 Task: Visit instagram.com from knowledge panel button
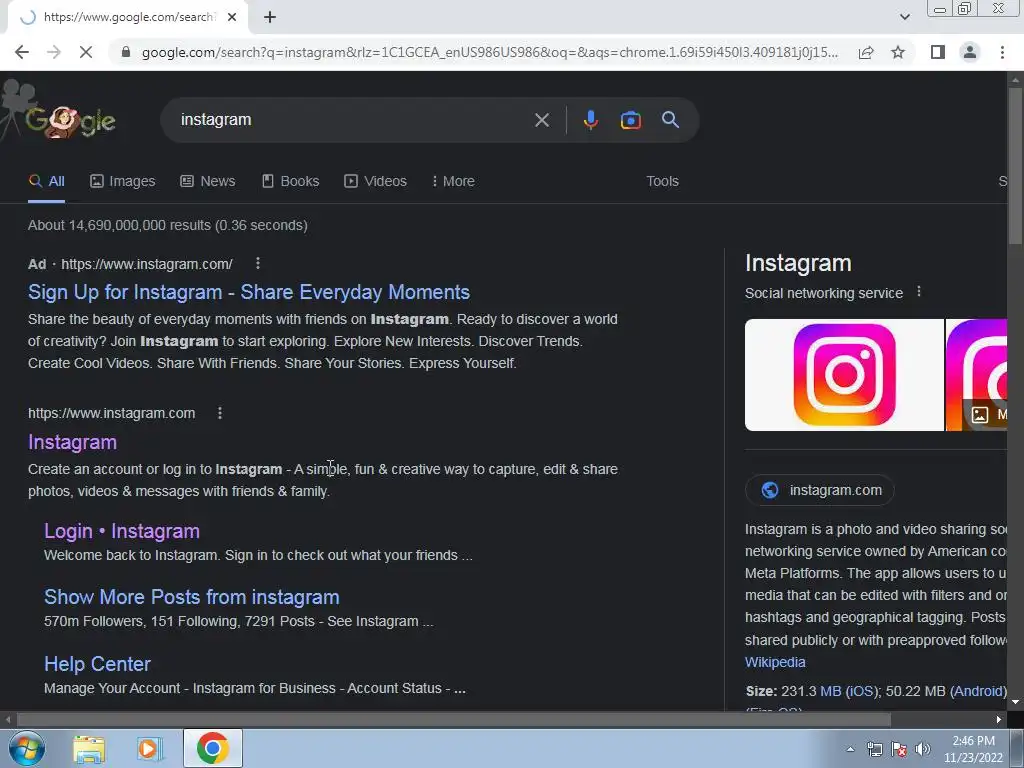click(820, 490)
